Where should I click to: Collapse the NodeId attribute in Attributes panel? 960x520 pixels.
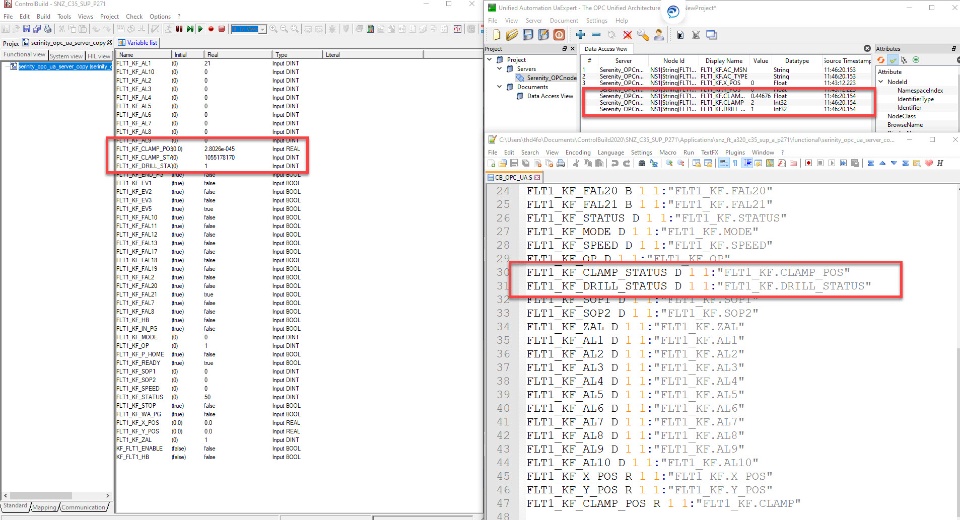point(881,81)
